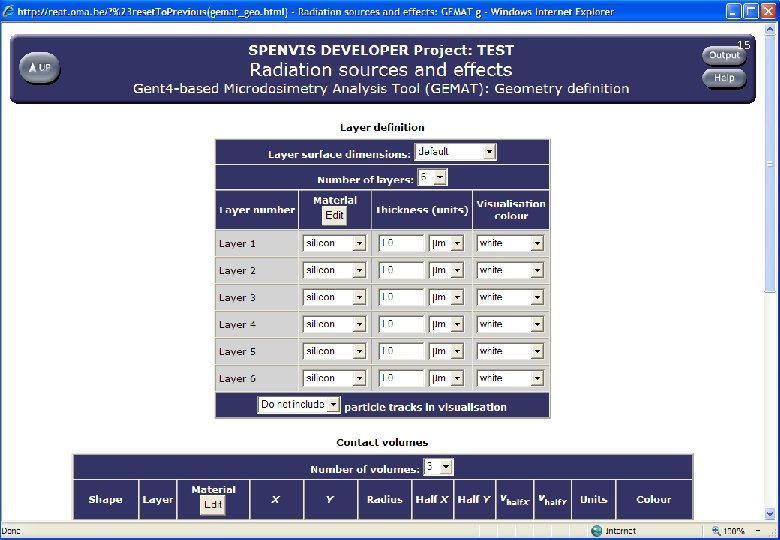
Task: Open Layer 2 material dropdown
Action: (334, 270)
